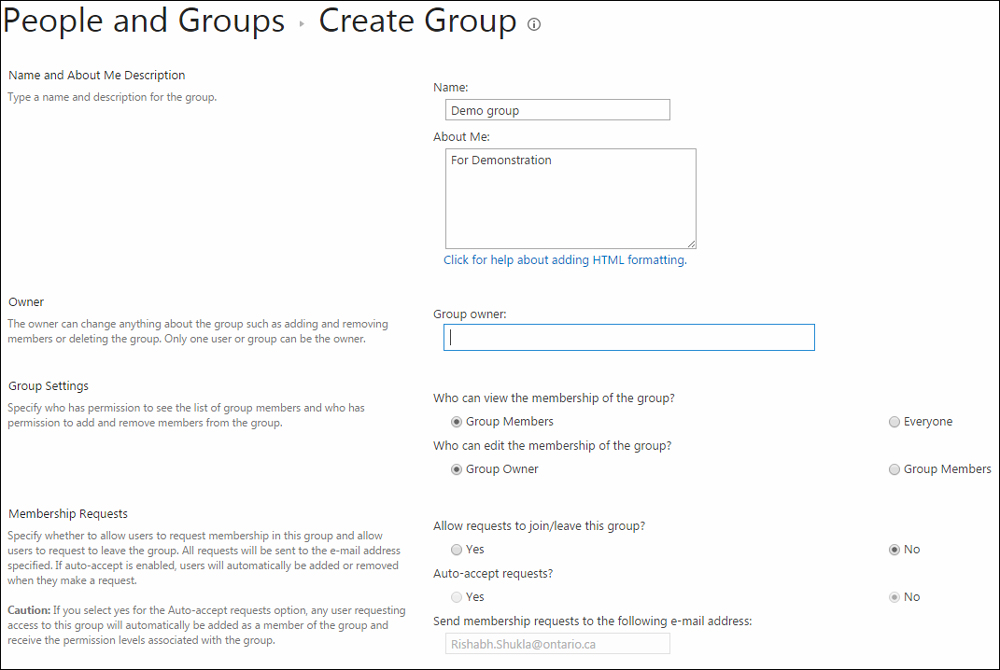The image size is (1000, 670).
Task: Navigate back via People and Groups breadcrumb
Action: click(x=143, y=21)
